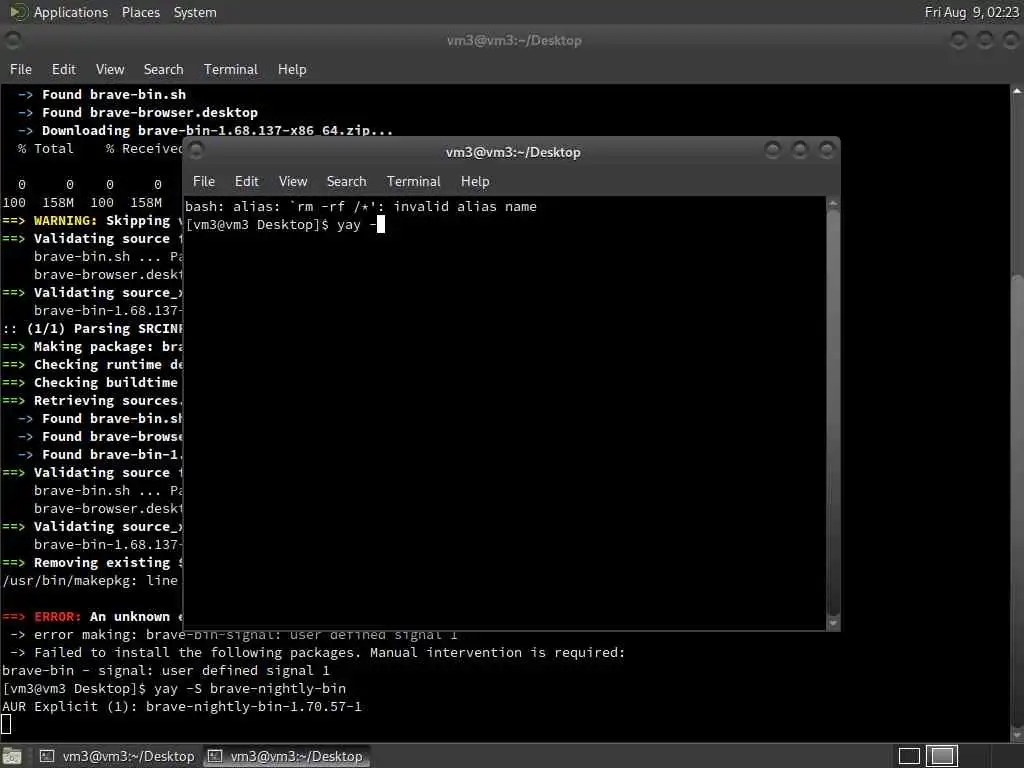Click '(1/1) Parsing SRCINFO' line
1024x768 pixels.
pos(92,328)
